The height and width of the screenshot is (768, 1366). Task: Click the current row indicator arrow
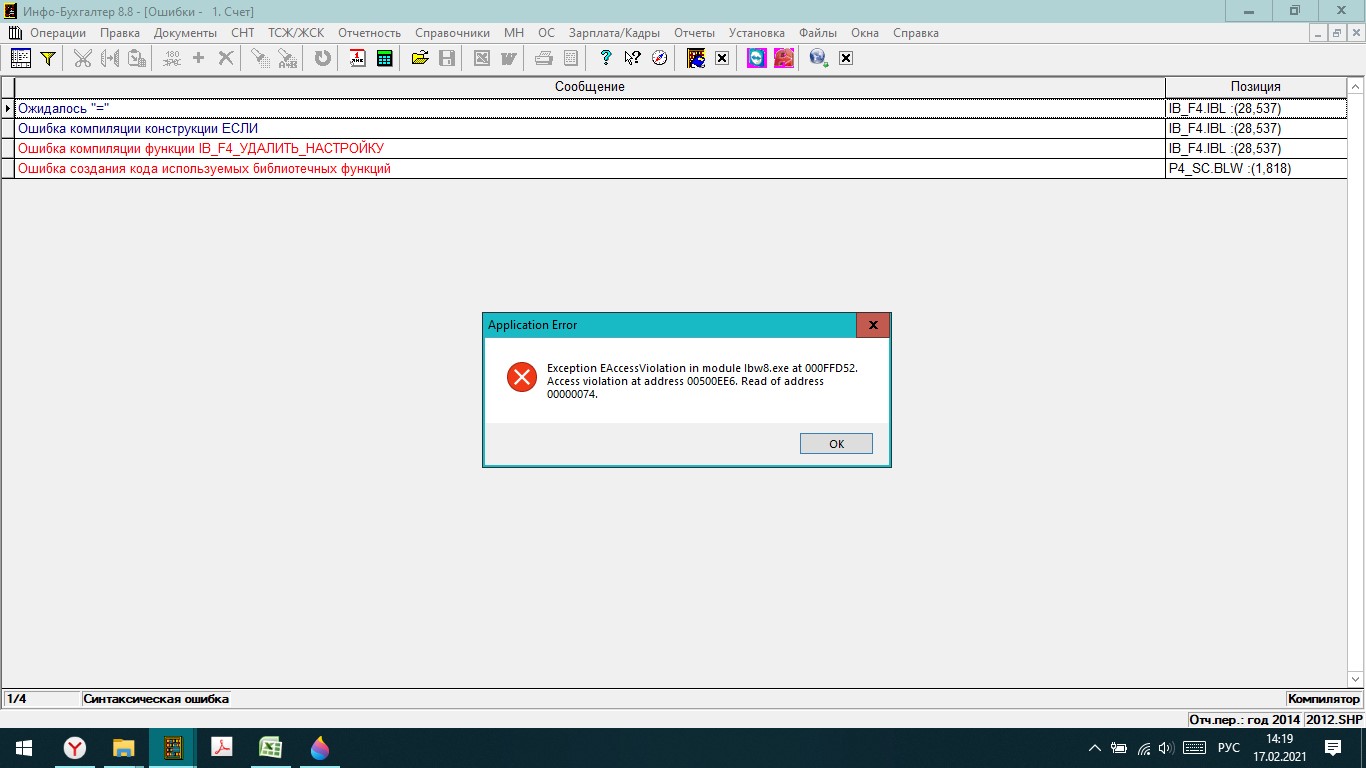click(x=8, y=108)
